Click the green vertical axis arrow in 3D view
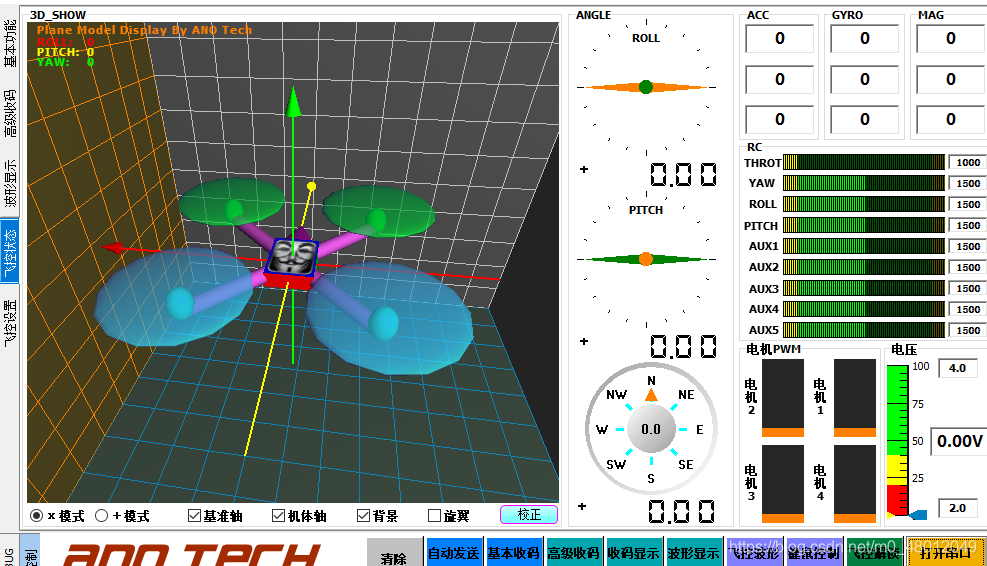 293,102
